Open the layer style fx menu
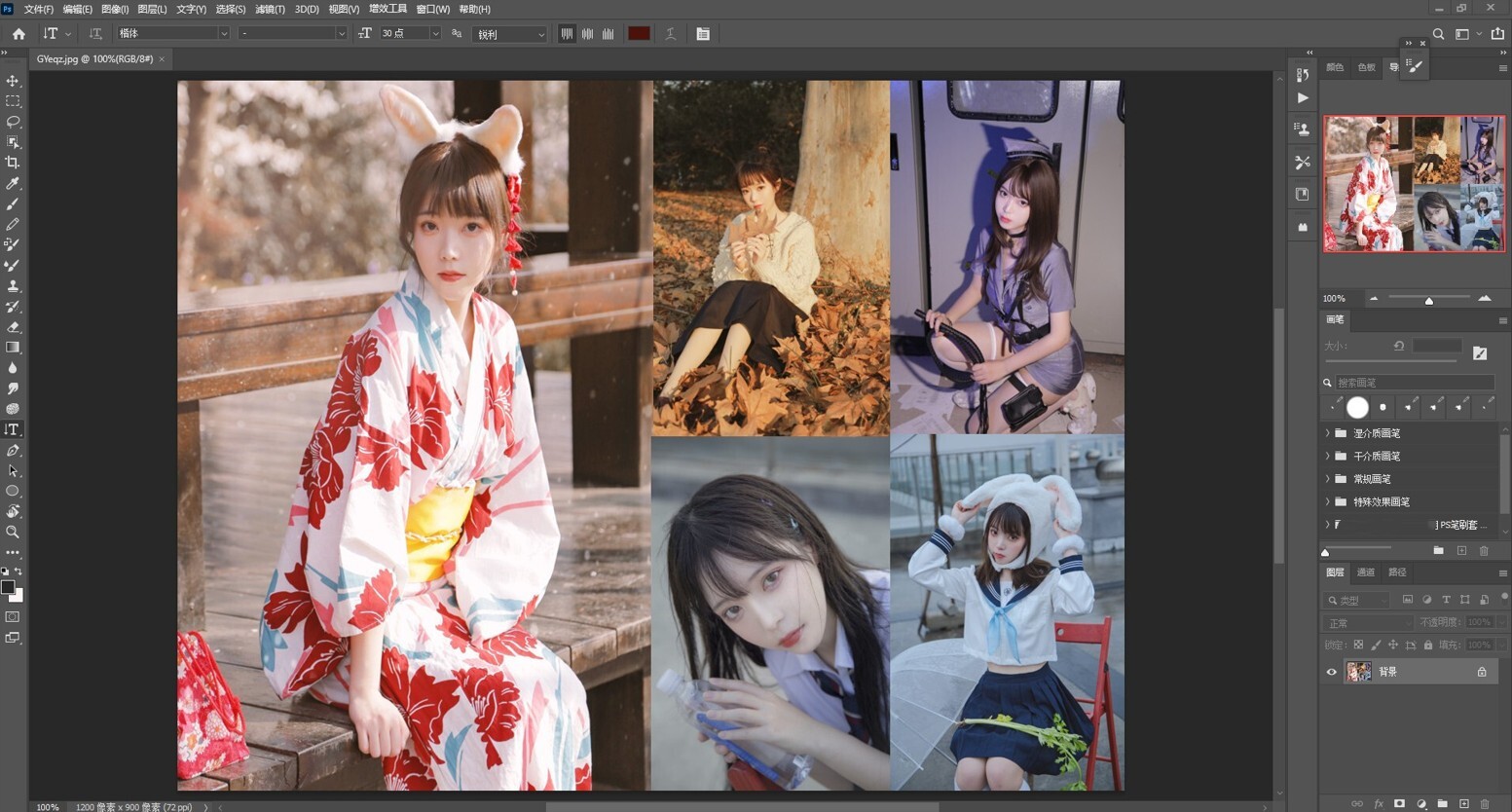The width and height of the screenshot is (1512, 812). (x=1379, y=804)
